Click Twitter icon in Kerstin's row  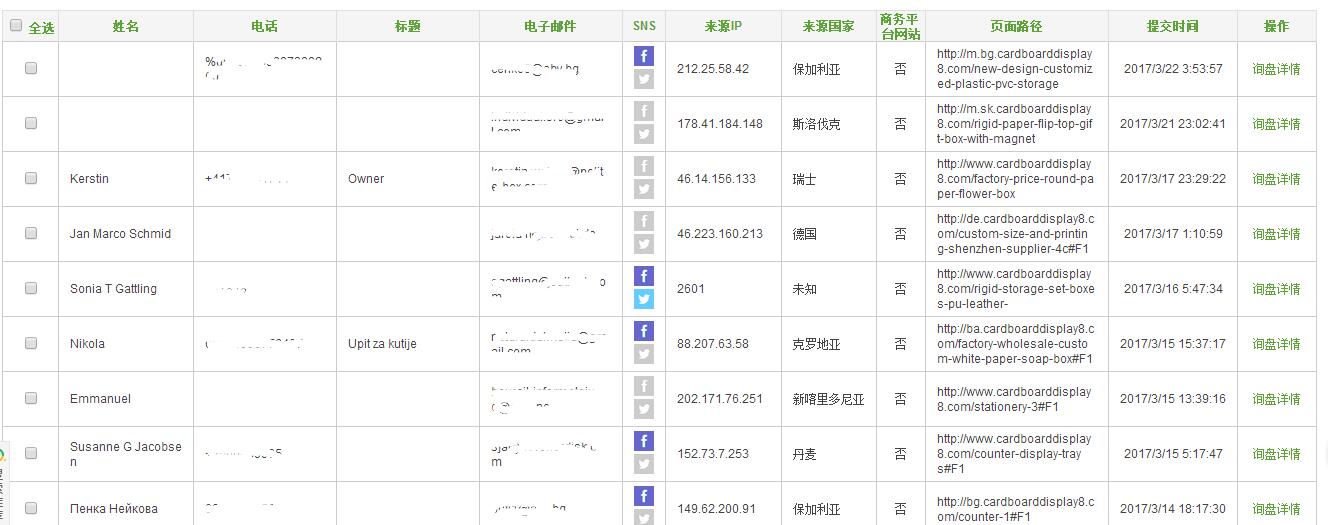pyautogui.click(x=644, y=189)
